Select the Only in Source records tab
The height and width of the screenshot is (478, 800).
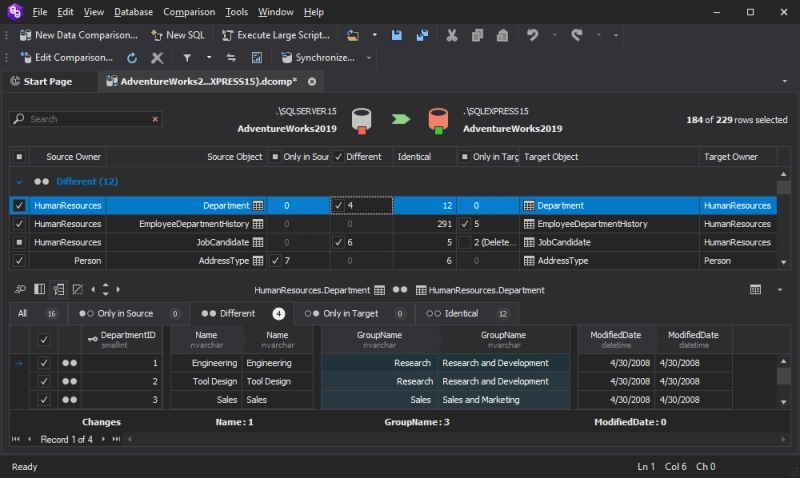tap(129, 314)
